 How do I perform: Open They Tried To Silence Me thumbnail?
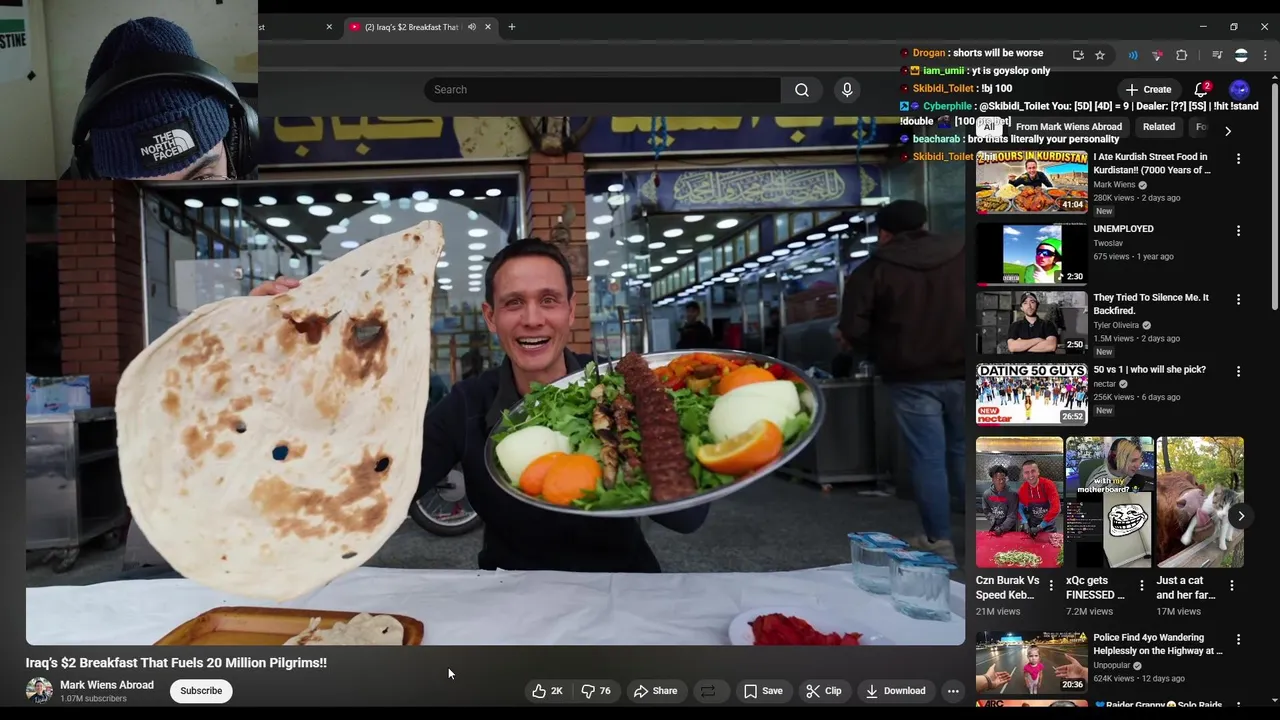coord(1031,323)
